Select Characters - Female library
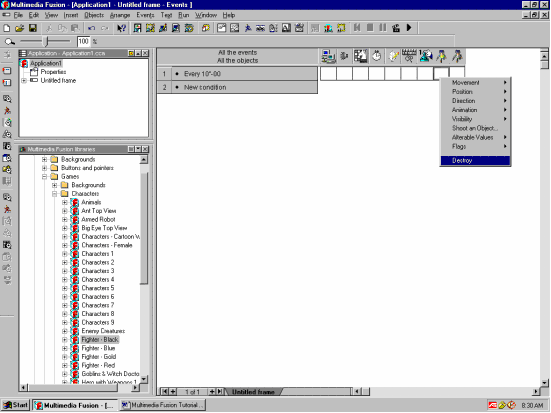 [107, 245]
